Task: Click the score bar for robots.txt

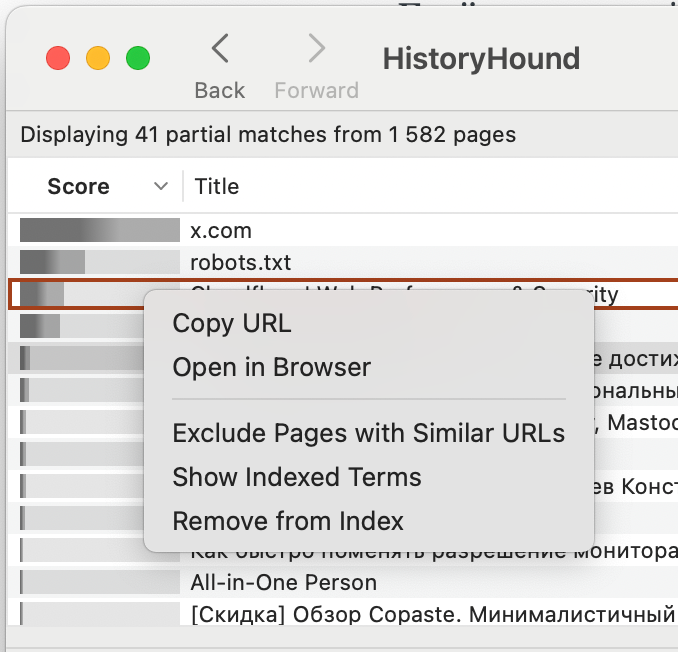Action: click(x=100, y=262)
